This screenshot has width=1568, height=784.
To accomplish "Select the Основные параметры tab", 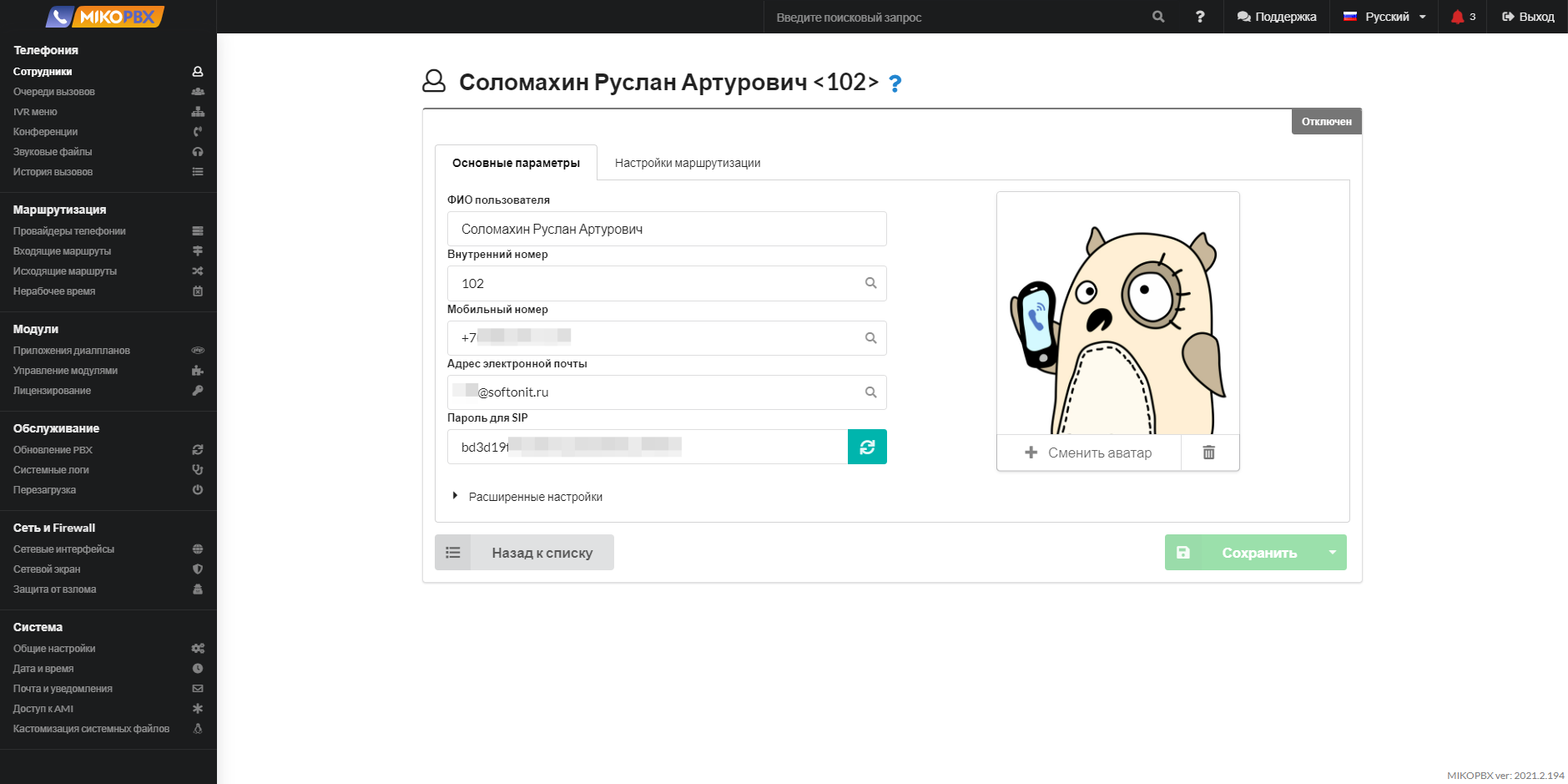I will (x=516, y=163).
